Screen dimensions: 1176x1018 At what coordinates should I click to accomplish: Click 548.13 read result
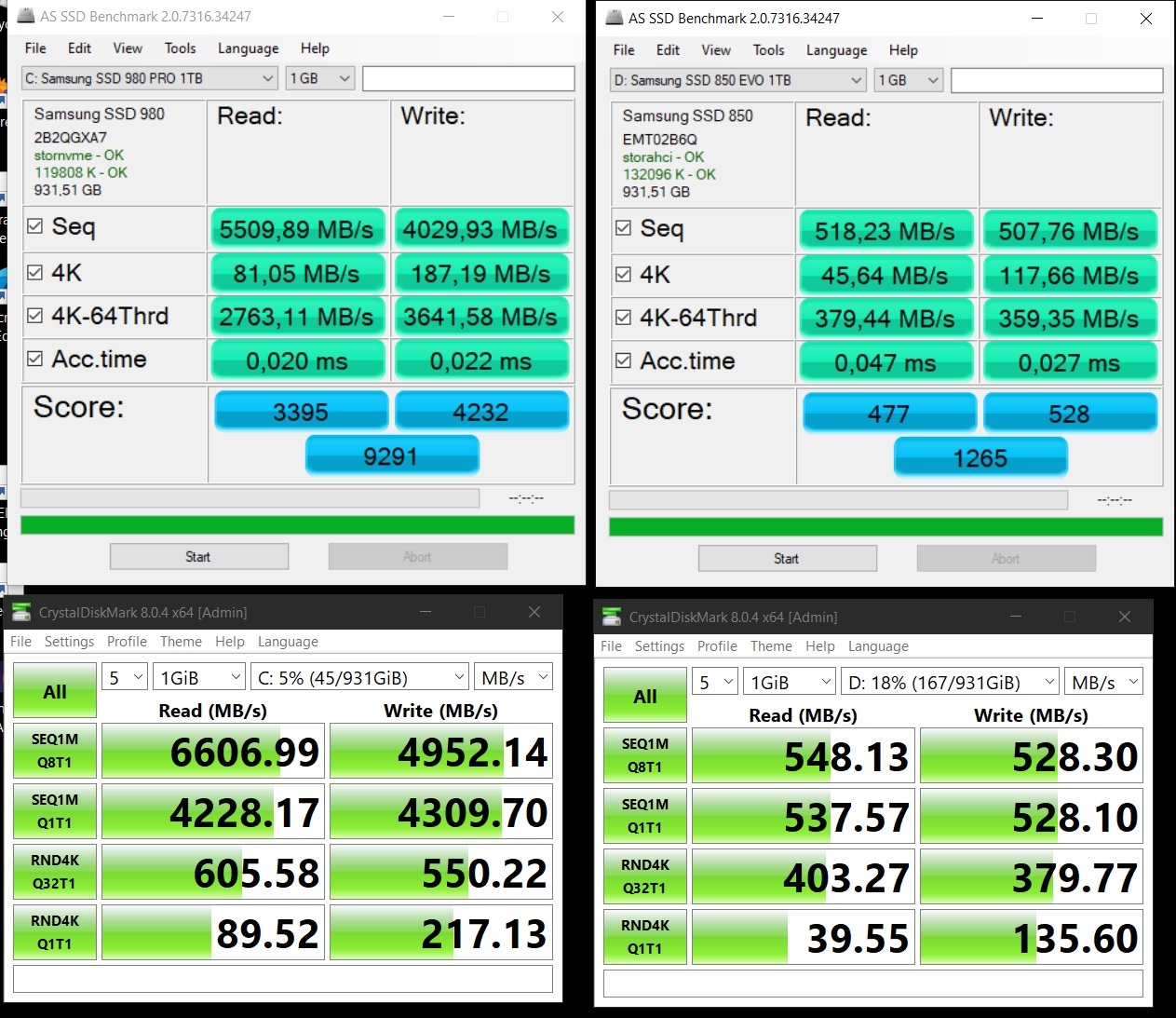(804, 755)
